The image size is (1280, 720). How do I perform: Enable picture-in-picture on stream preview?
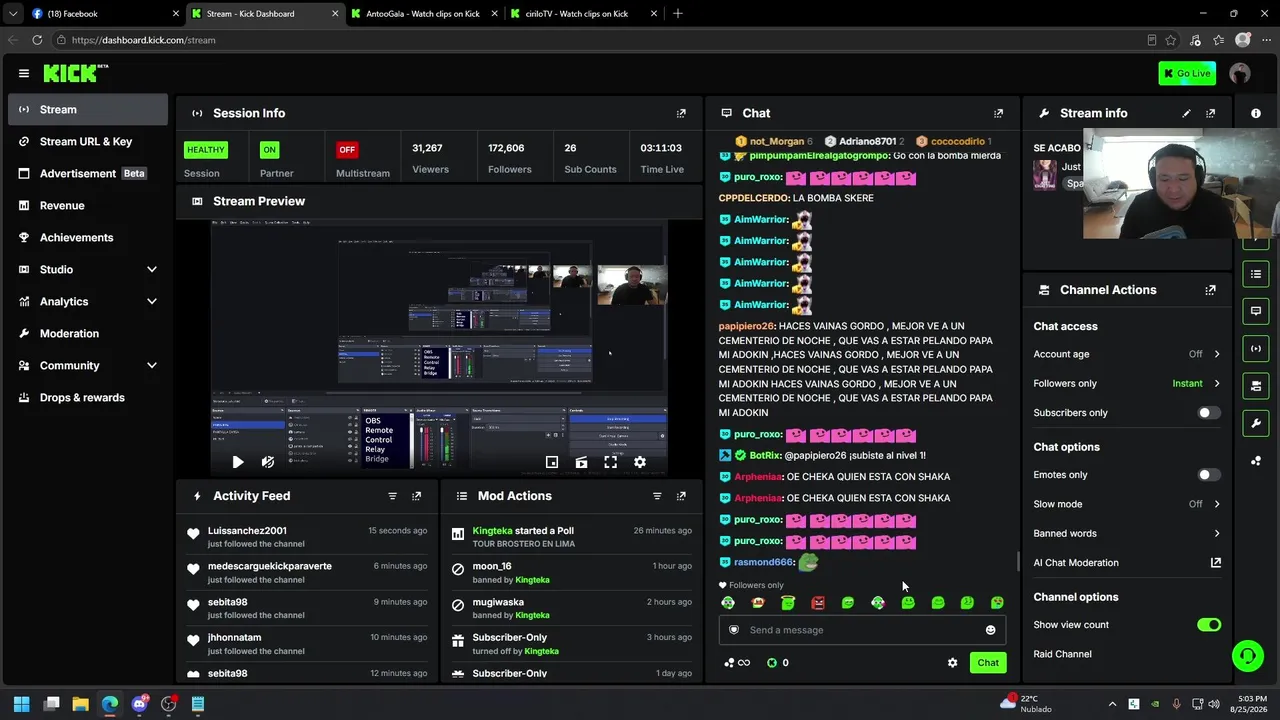(x=552, y=462)
